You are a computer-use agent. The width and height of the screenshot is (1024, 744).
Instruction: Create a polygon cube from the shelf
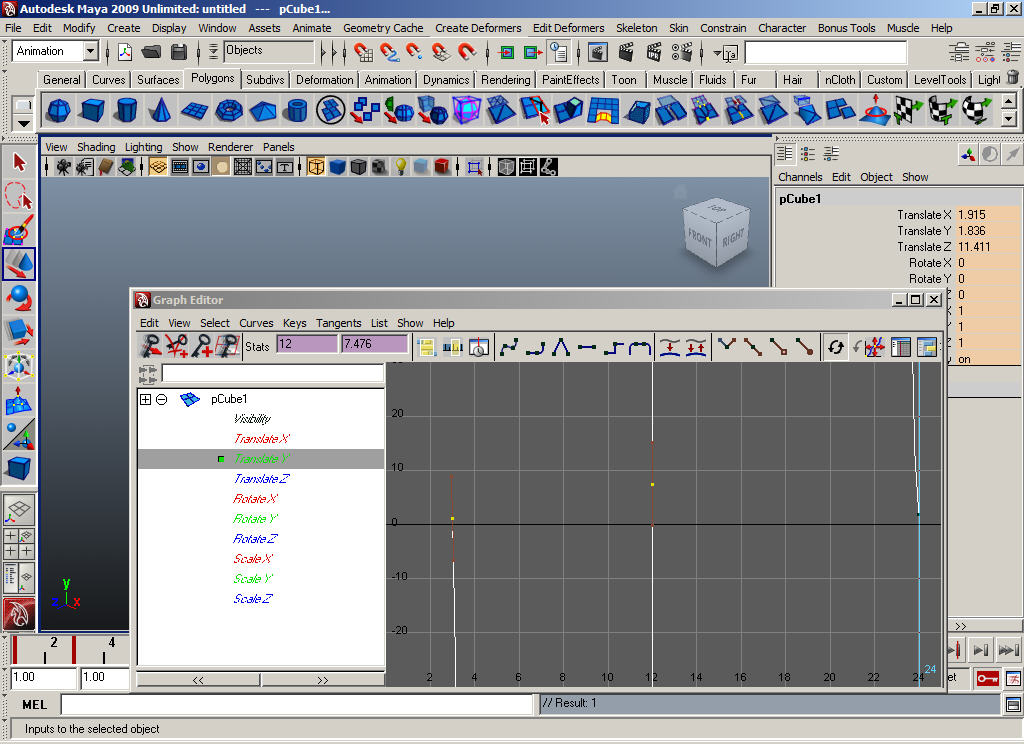92,110
